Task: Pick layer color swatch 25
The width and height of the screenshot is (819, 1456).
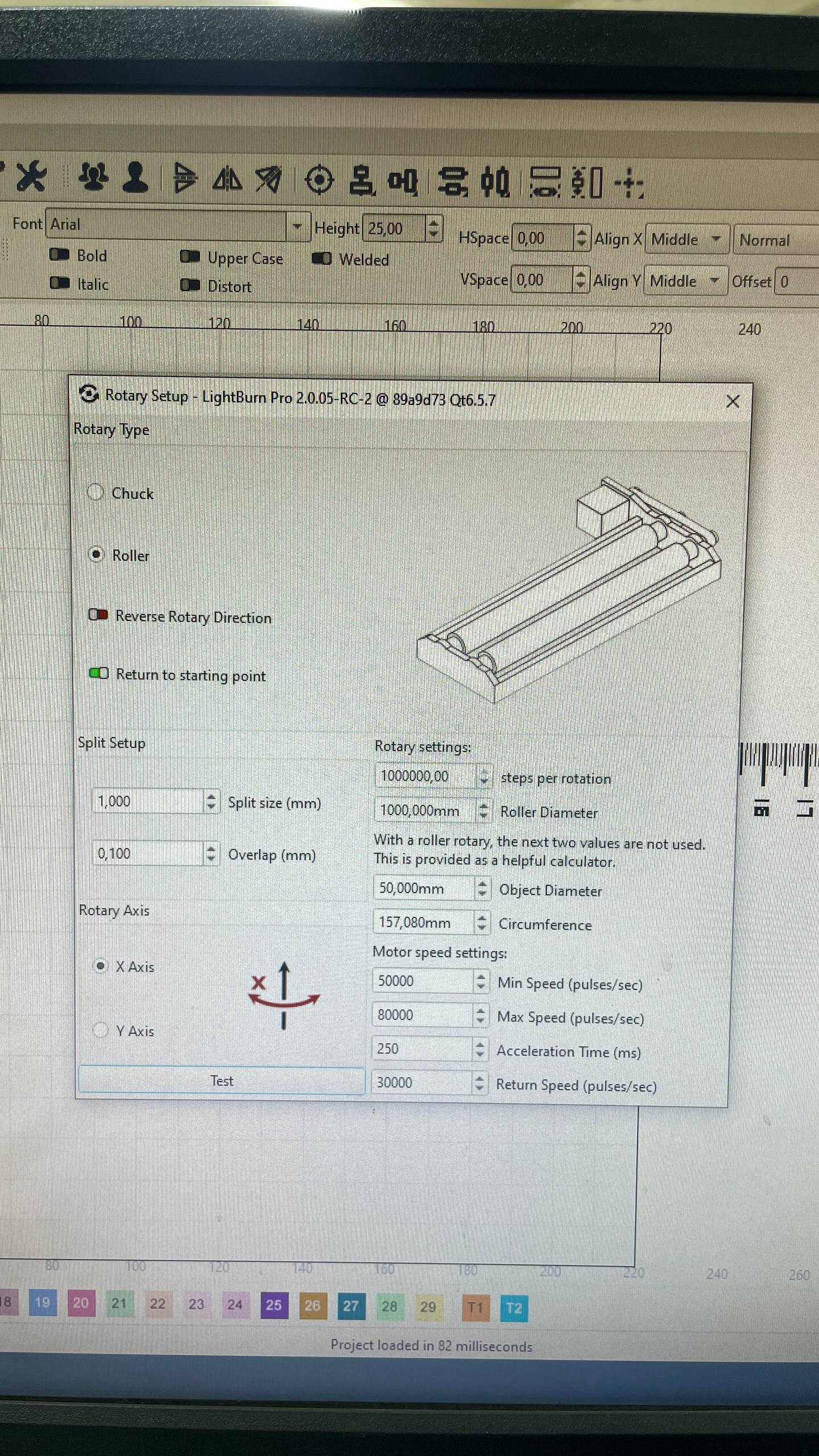Action: click(x=274, y=1304)
